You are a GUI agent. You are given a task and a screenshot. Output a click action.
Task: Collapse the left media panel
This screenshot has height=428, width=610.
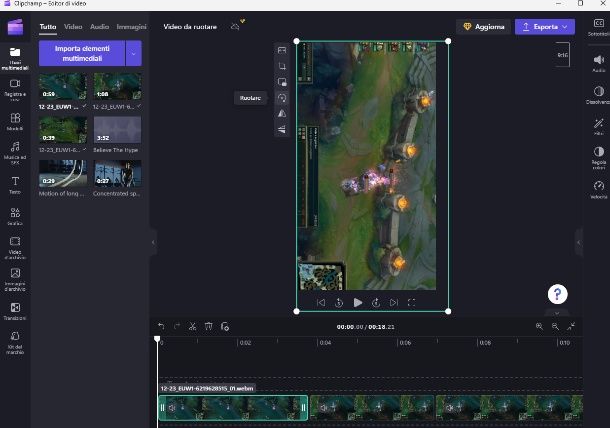point(153,242)
